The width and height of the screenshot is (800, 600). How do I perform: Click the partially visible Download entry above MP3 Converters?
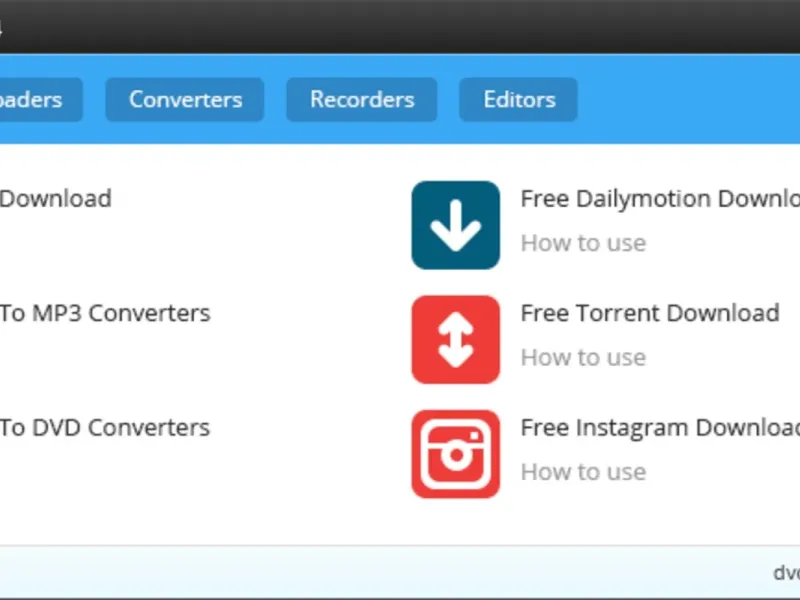tap(55, 198)
